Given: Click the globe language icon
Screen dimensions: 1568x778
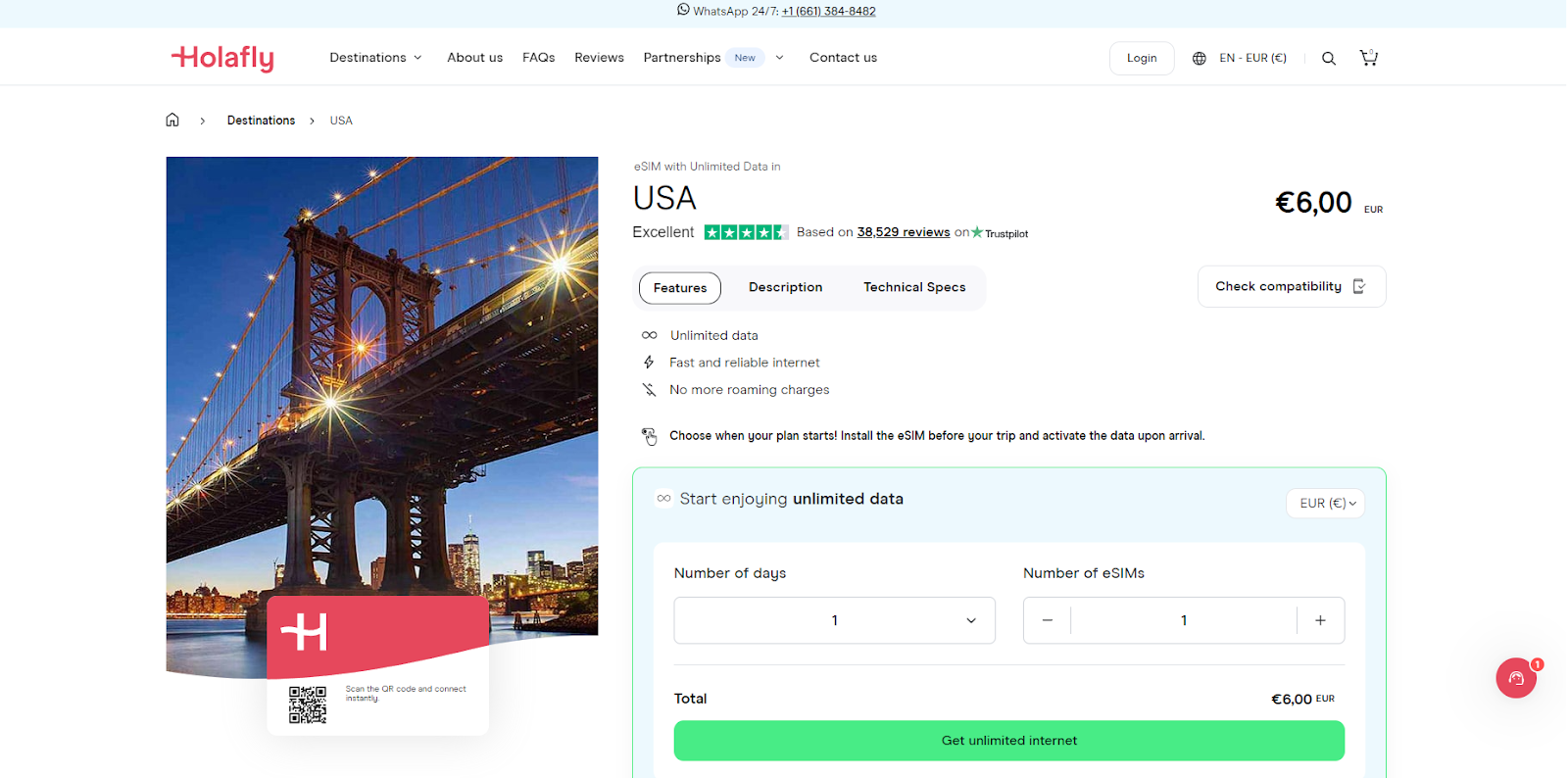Looking at the screenshot, I should pos(1199,58).
